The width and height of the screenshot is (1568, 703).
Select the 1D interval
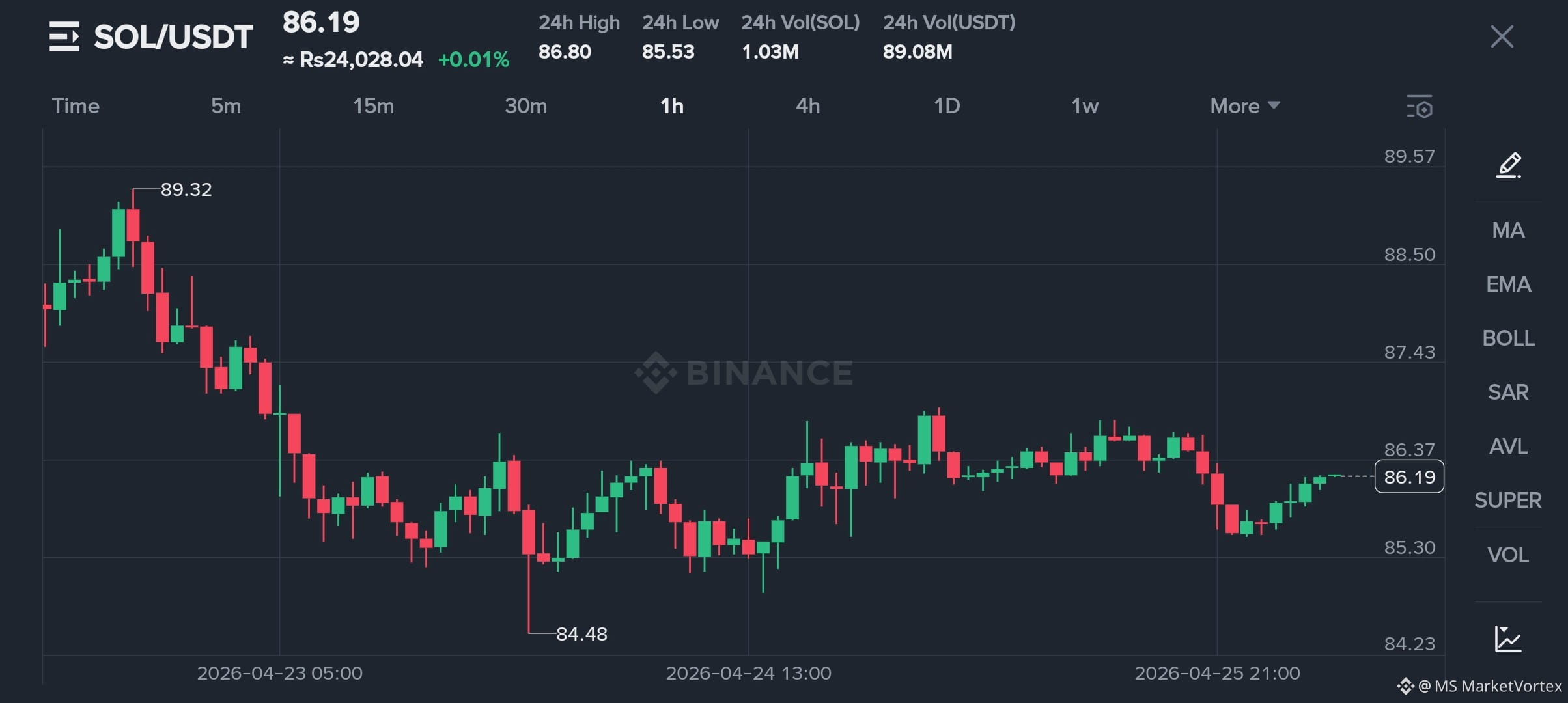[947, 106]
